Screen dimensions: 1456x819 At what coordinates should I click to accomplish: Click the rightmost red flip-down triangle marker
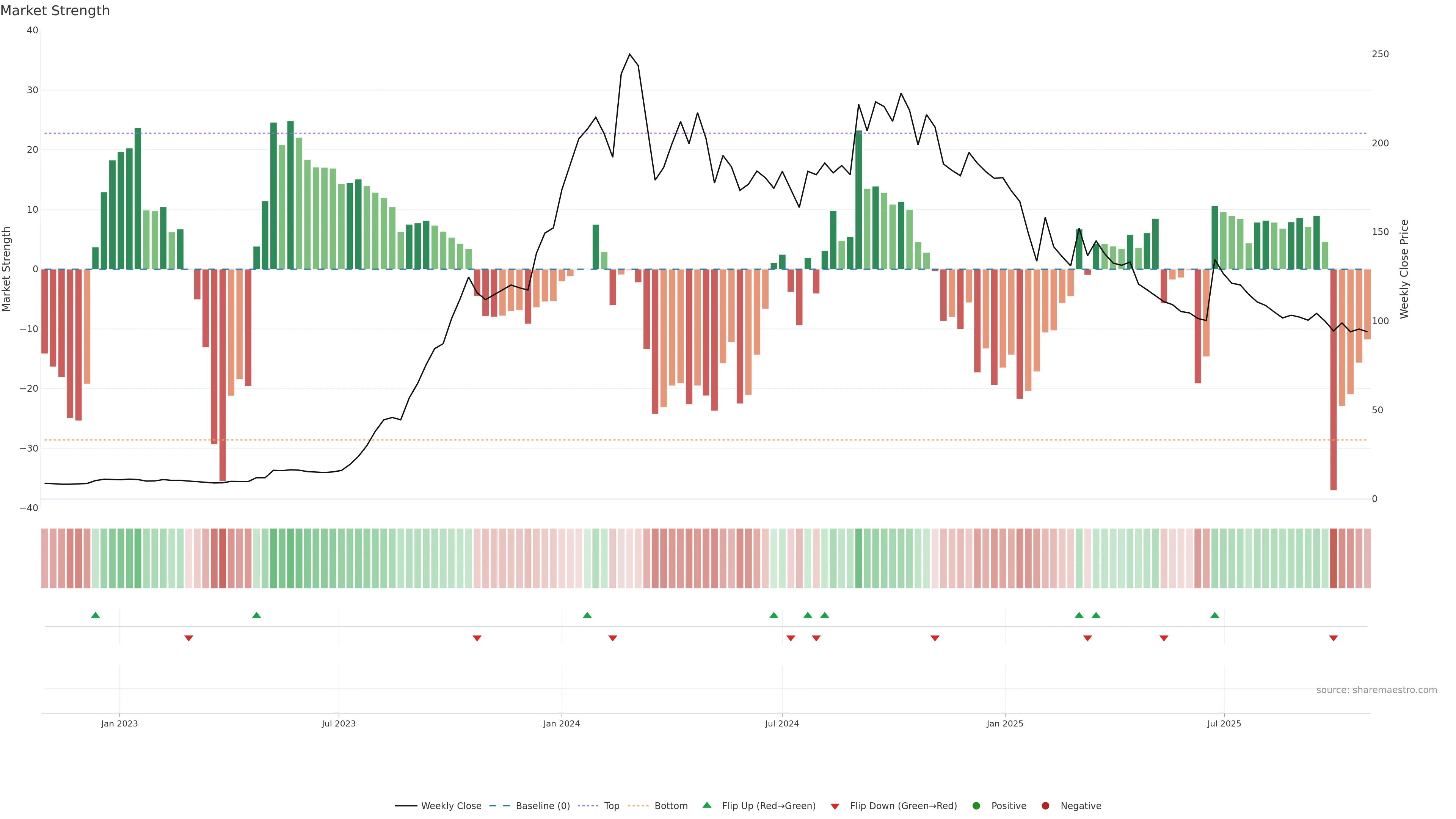click(1334, 638)
